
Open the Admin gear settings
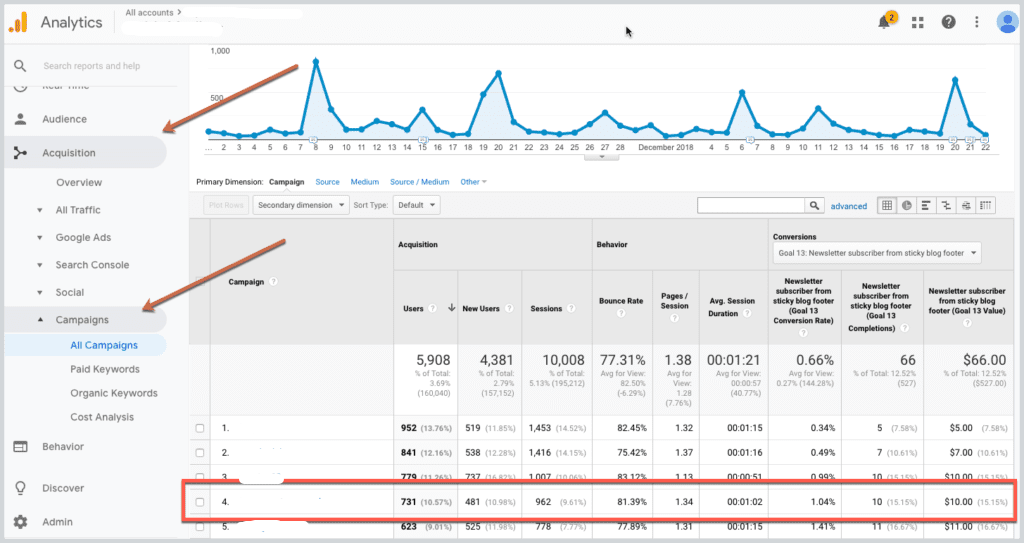pos(21,522)
